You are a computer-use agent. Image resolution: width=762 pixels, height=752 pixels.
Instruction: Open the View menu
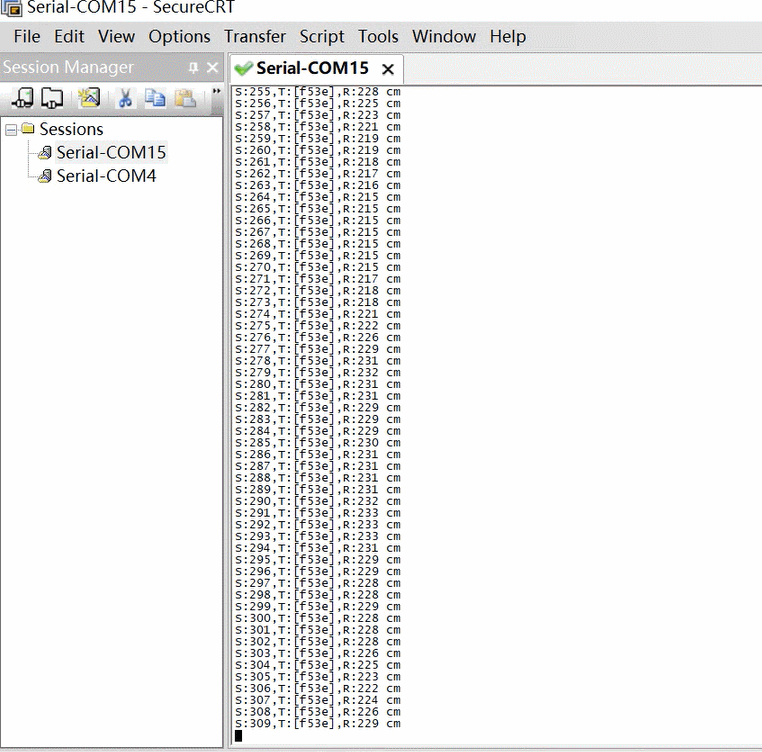tap(116, 36)
